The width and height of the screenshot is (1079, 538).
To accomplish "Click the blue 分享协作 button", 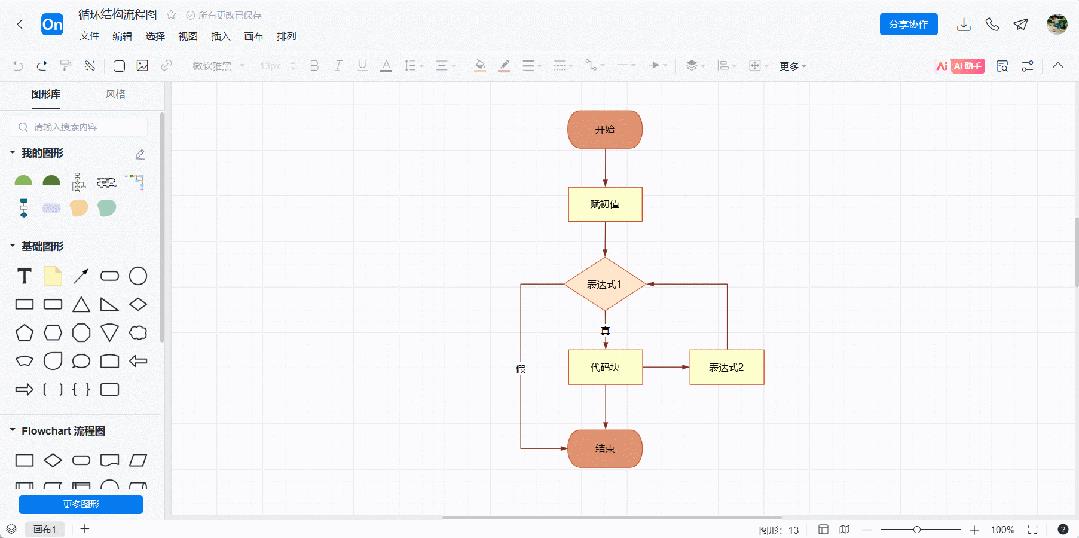I will pos(908,24).
